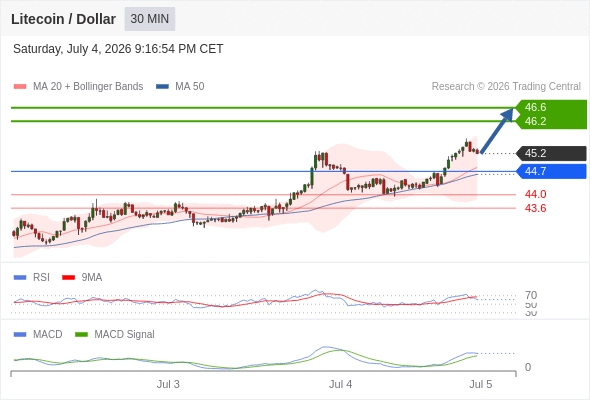
Task: Open the Research Trading Central copyright link
Action: [506, 87]
